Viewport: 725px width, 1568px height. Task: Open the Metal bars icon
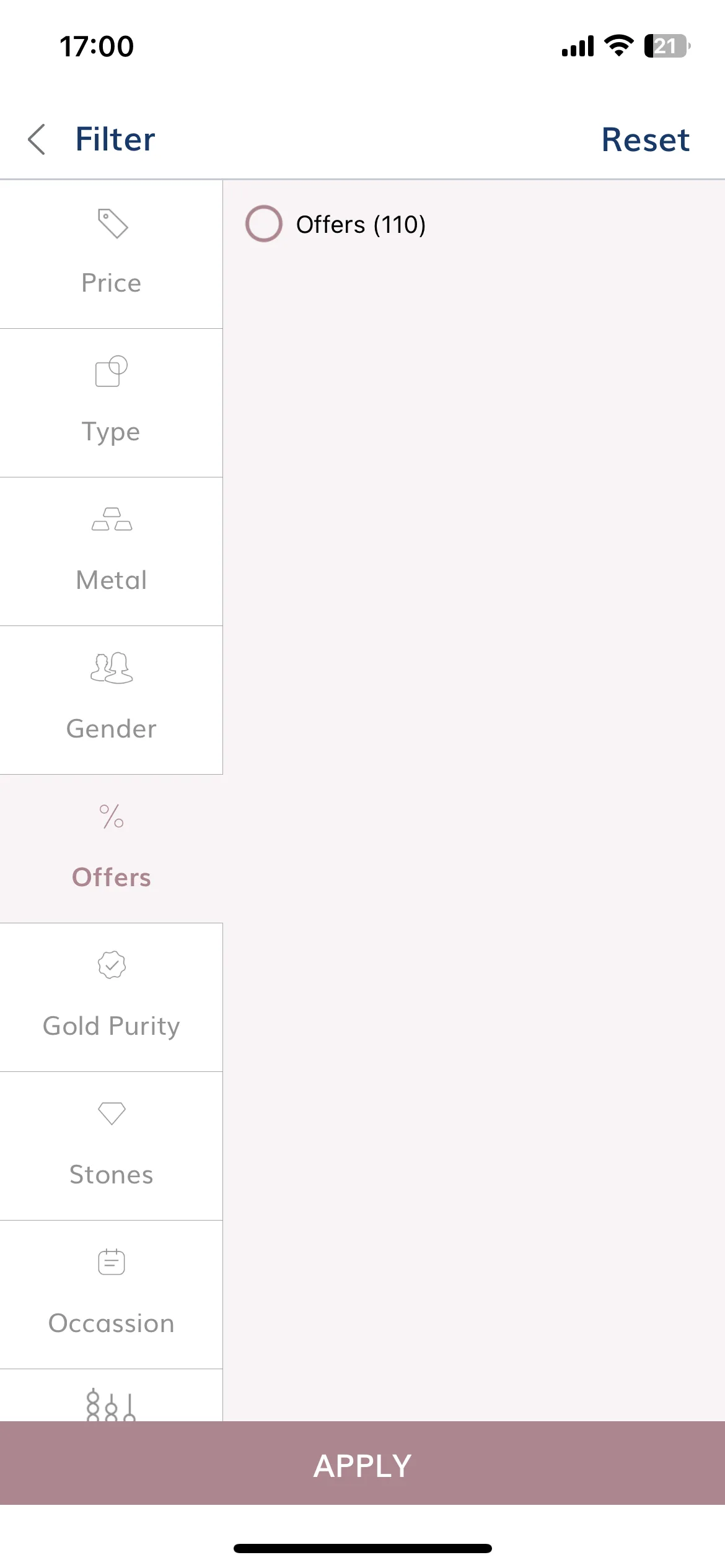click(112, 519)
